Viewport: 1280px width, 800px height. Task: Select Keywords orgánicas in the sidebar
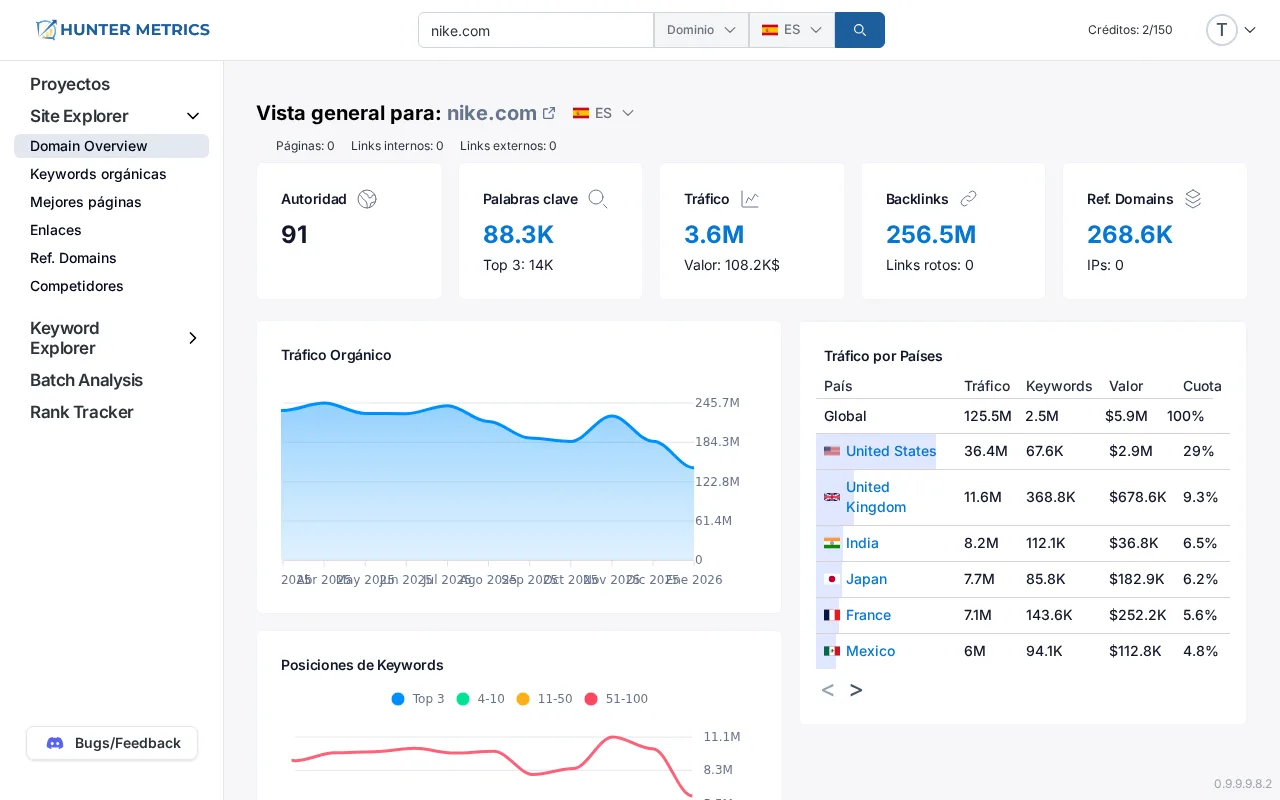coord(98,174)
